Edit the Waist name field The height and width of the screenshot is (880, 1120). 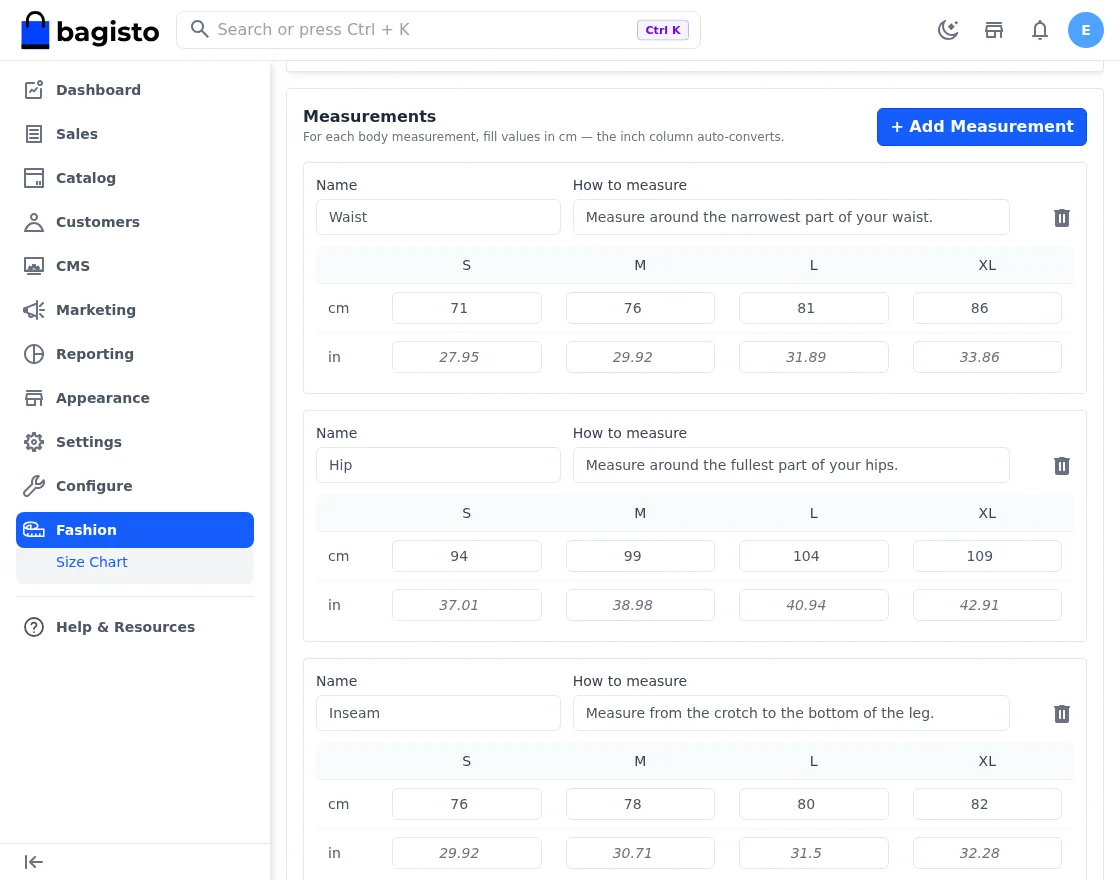coord(438,217)
